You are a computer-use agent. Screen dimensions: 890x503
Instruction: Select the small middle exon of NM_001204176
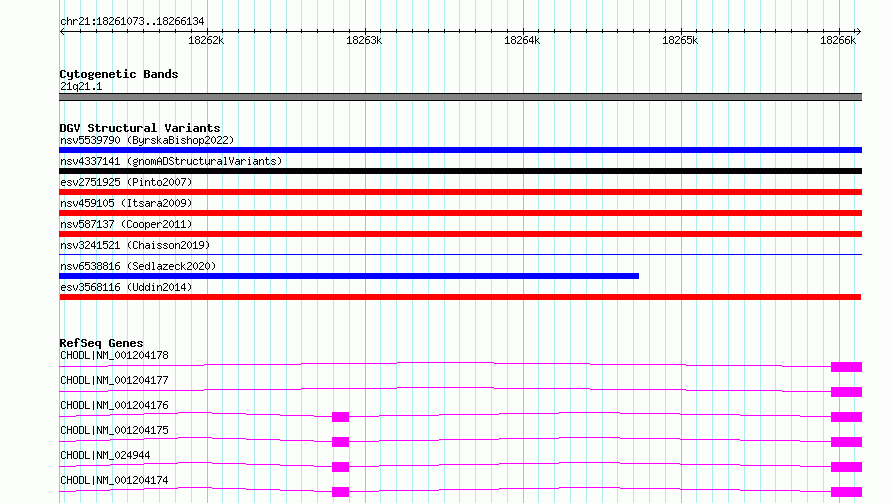tap(341, 417)
